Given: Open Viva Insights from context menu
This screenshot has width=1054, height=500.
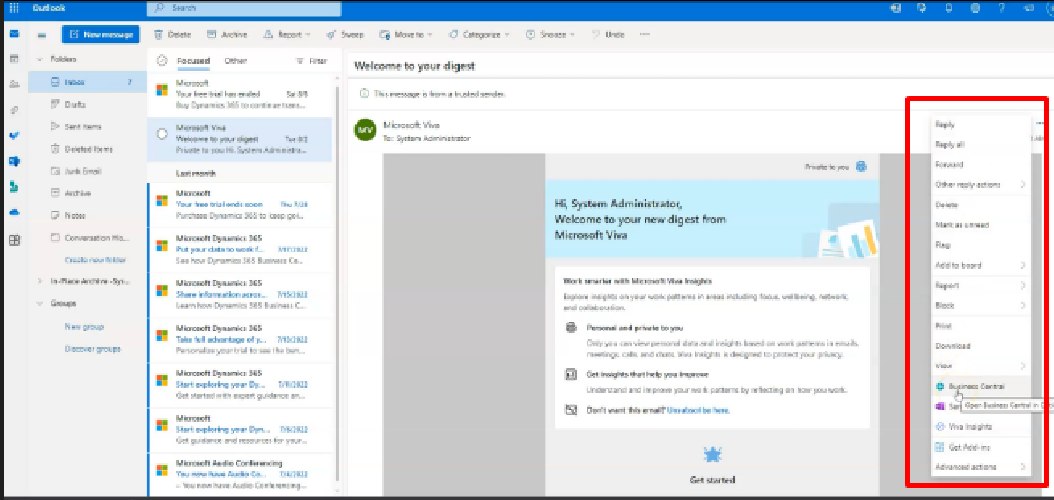Looking at the screenshot, I should click(x=964, y=426).
